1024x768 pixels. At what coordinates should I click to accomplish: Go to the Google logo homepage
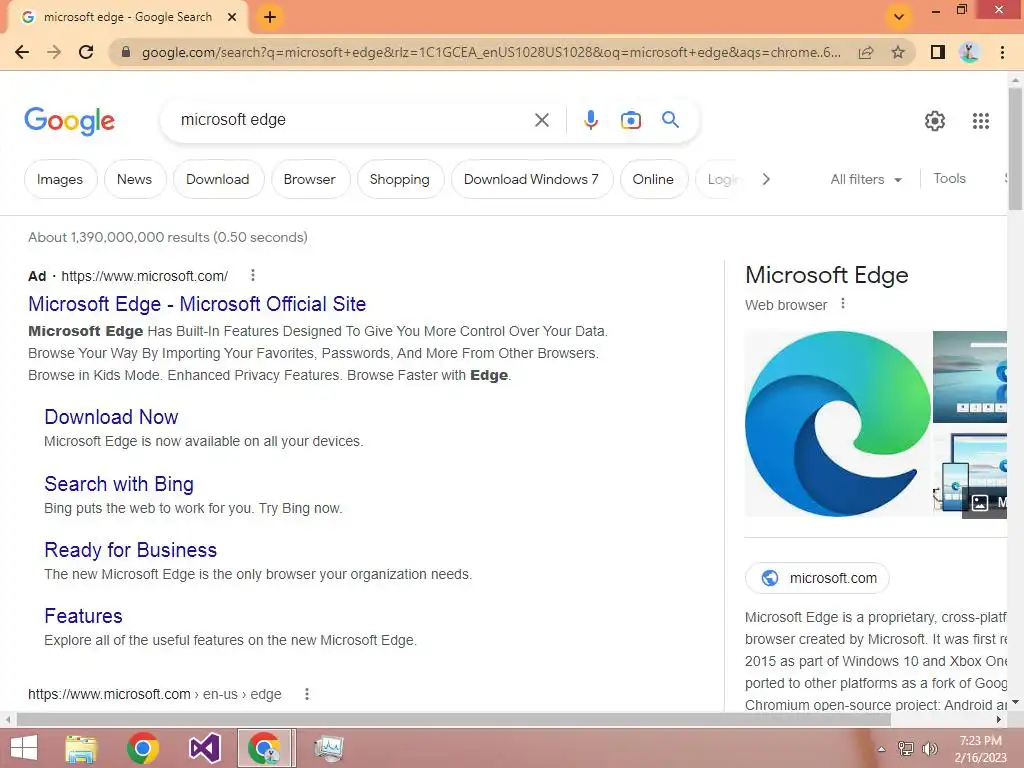[x=69, y=121]
